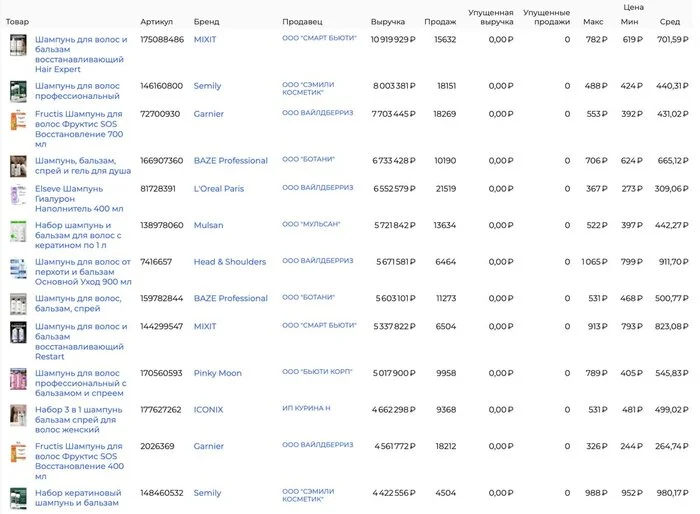Click the ICONIX 3-in-1 set thumbnail
Image resolution: width=700 pixels, height=514 pixels.
tap(18, 415)
